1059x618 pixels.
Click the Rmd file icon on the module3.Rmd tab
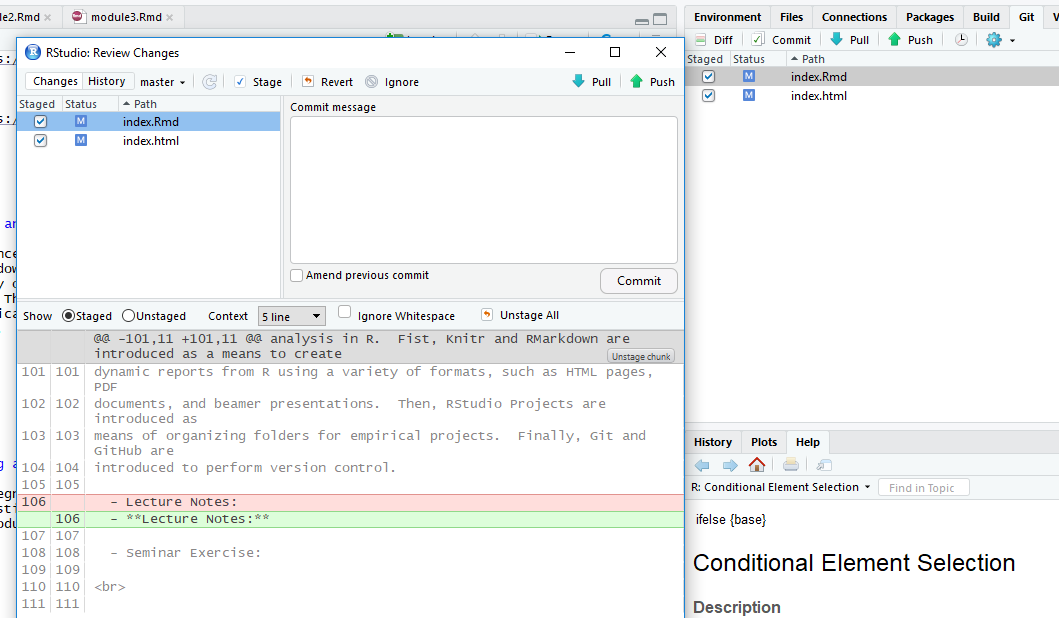pos(78,17)
